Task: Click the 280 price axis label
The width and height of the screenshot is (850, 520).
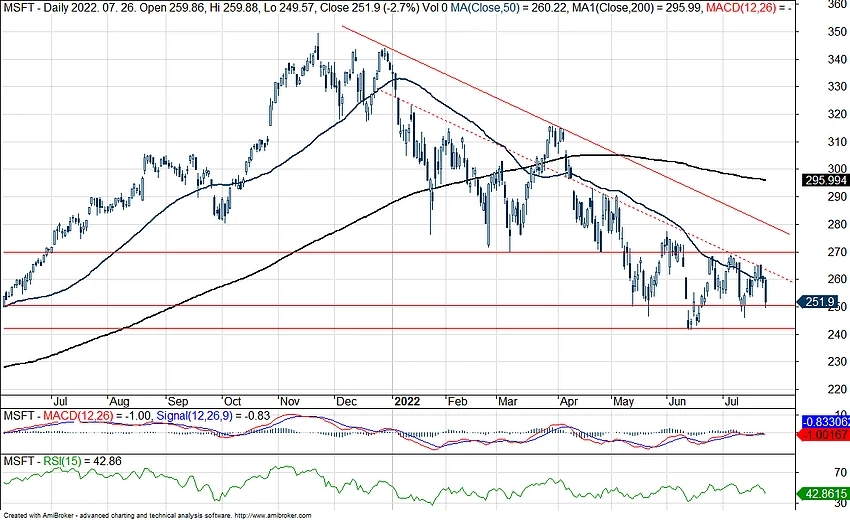Action: pos(837,224)
